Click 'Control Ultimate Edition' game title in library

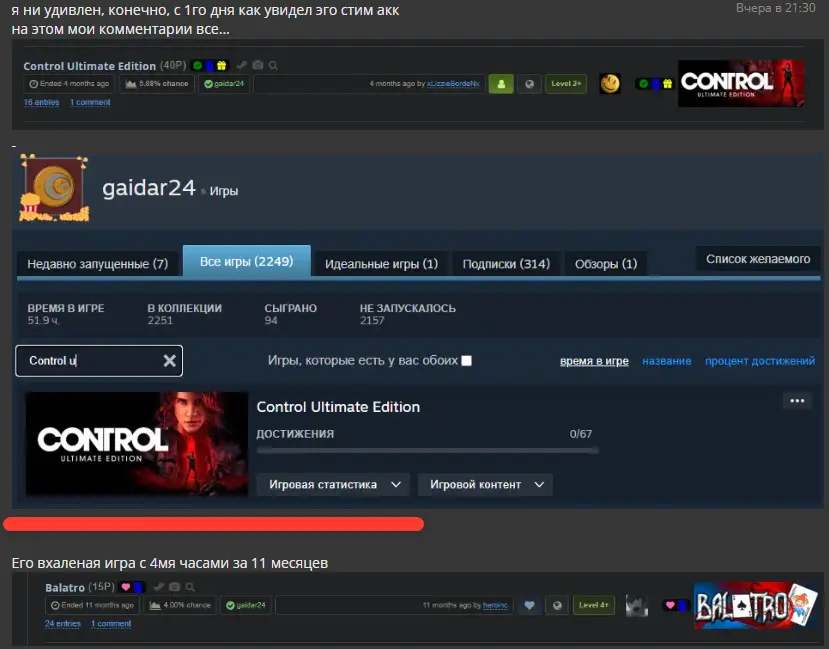[338, 407]
